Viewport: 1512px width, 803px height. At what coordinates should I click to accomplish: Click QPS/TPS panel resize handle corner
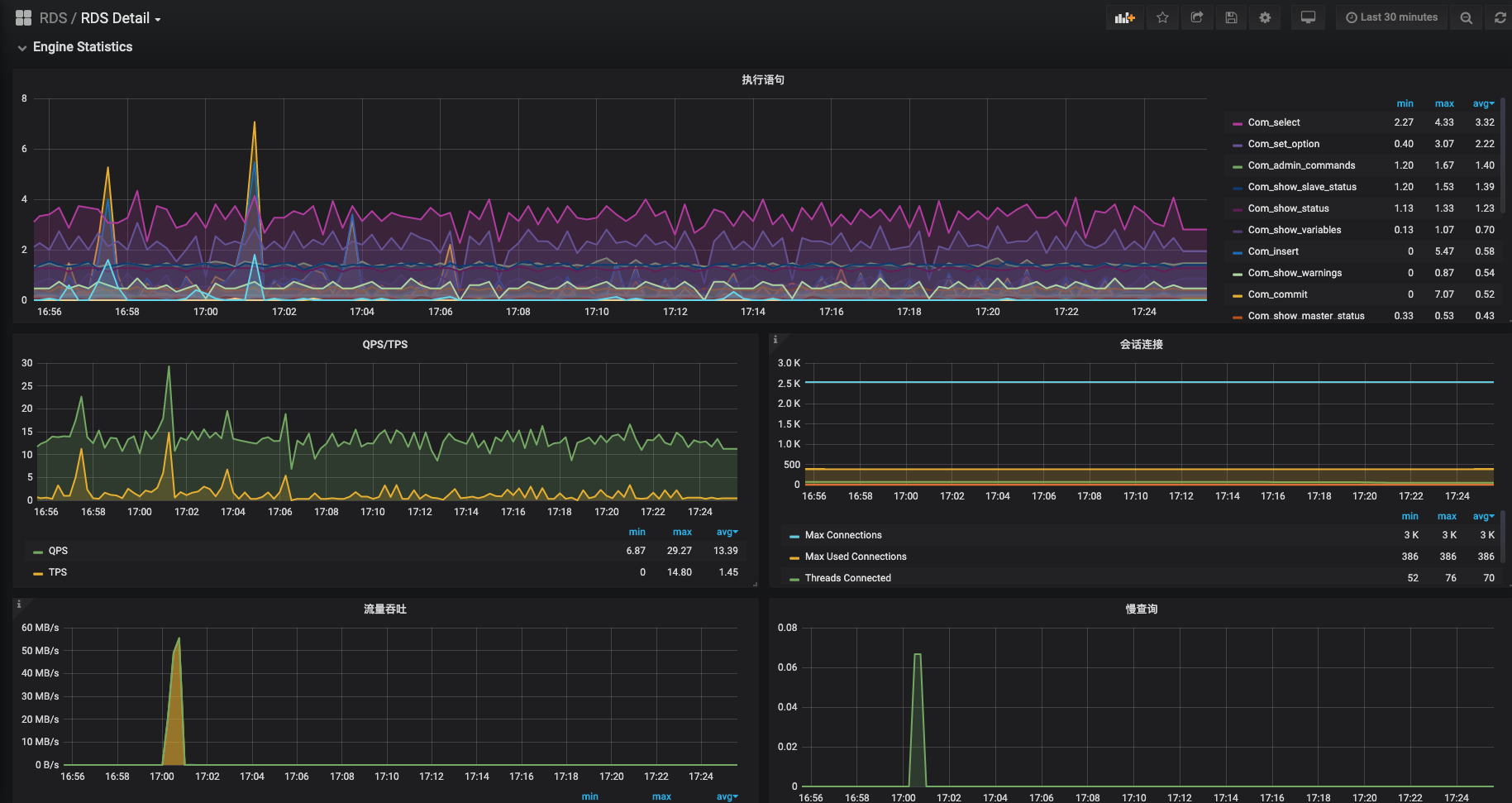pyautogui.click(x=755, y=585)
